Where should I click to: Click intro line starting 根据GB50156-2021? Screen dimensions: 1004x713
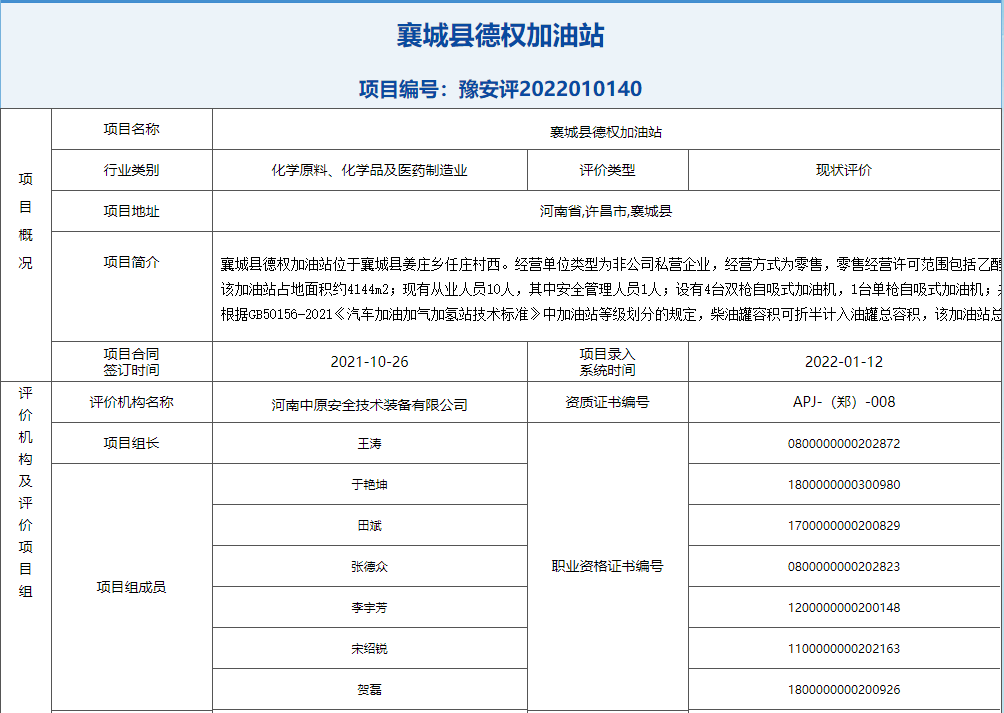(611, 315)
